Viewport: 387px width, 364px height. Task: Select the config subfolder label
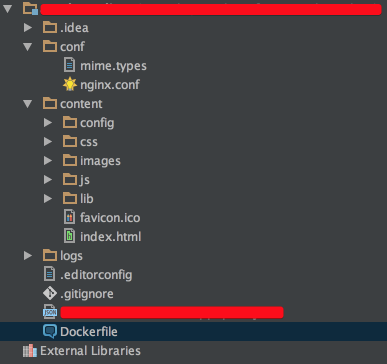tap(97, 123)
